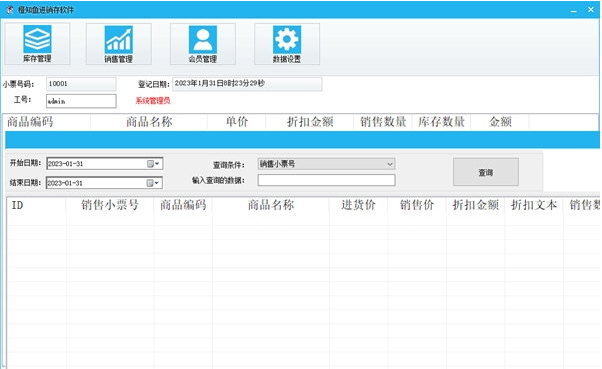Click the 库存数量 column header

coord(442,122)
